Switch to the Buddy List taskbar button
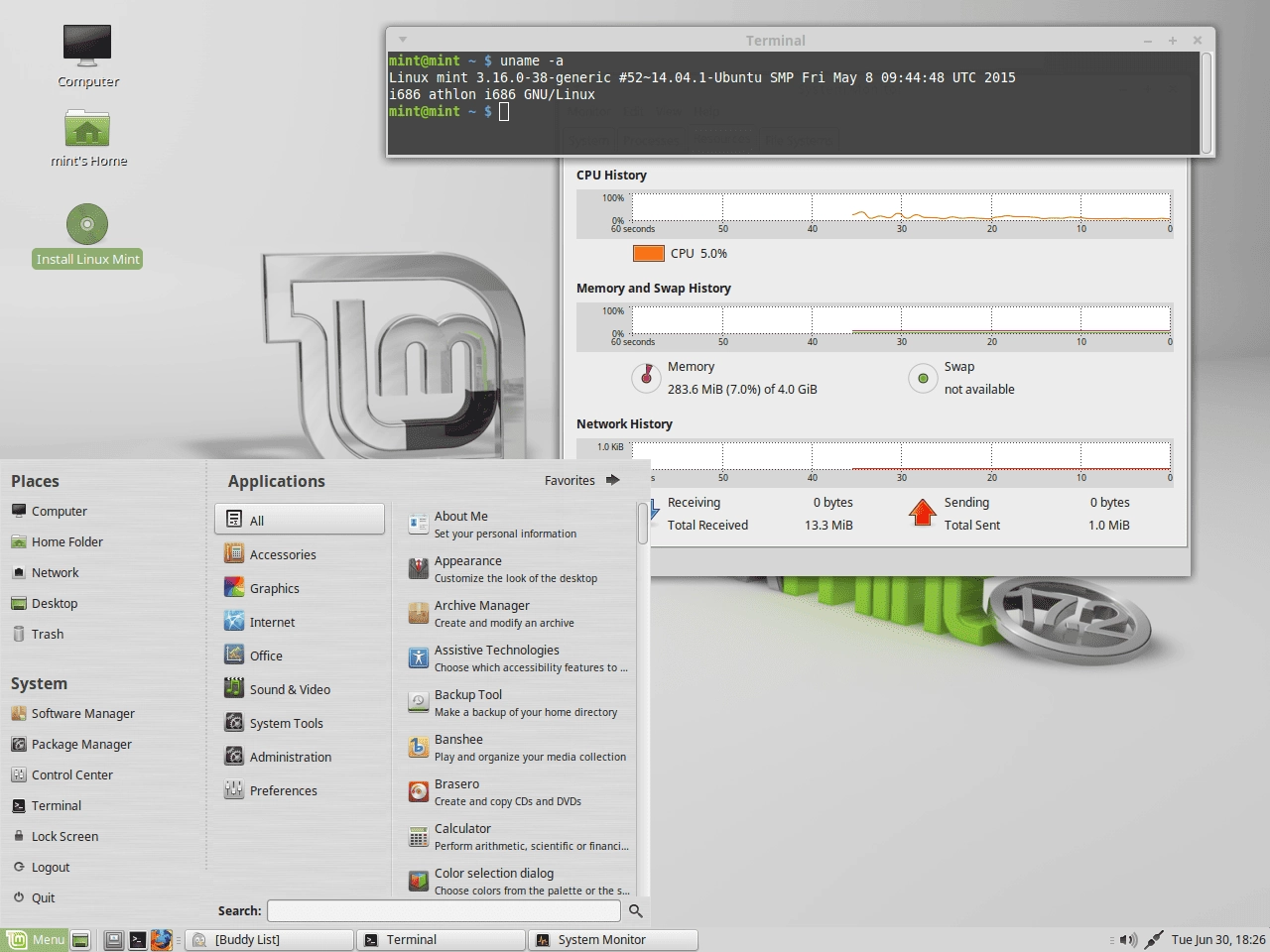This screenshot has height=952, width=1270. click(x=270, y=939)
